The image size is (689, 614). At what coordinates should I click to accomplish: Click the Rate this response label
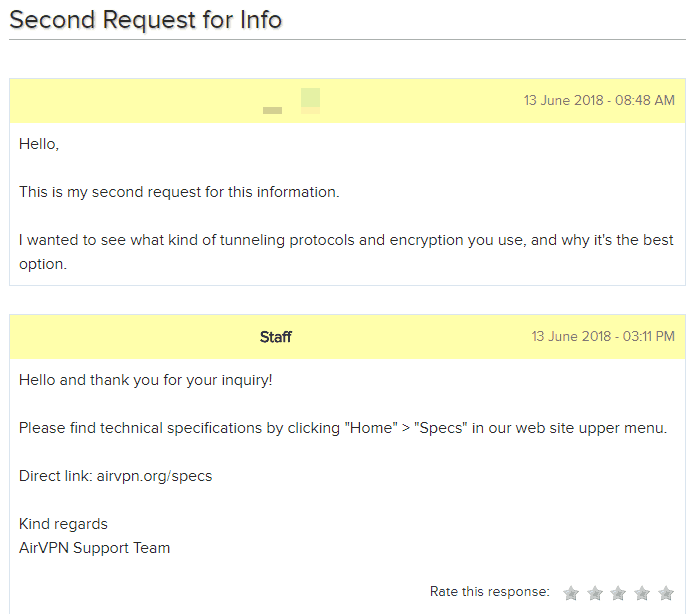[490, 592]
